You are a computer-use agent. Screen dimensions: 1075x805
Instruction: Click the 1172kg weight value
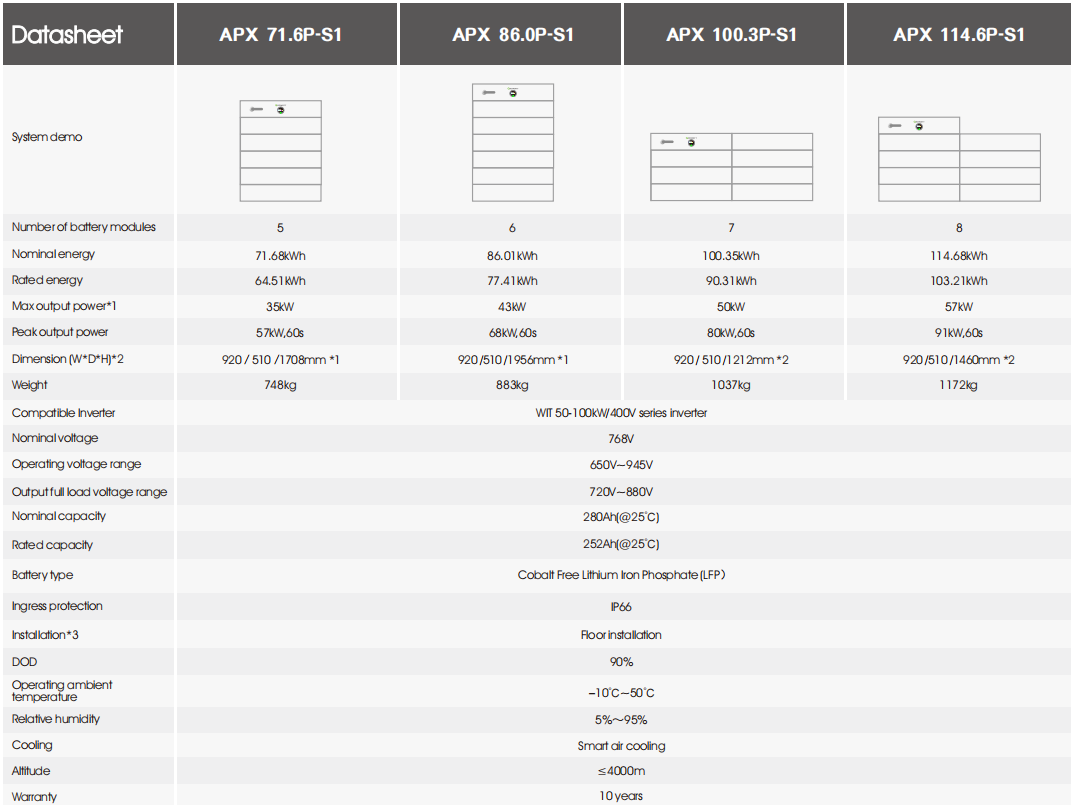[958, 385]
